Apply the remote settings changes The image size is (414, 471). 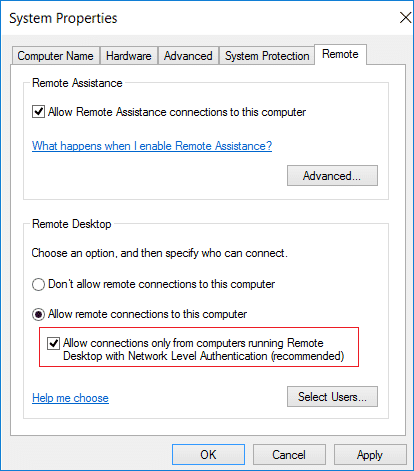coord(370,455)
